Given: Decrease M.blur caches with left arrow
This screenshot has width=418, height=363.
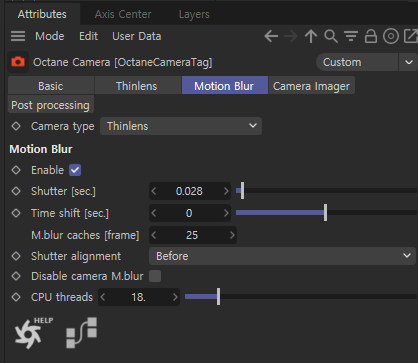Looking at the screenshot, I should [x=153, y=235].
